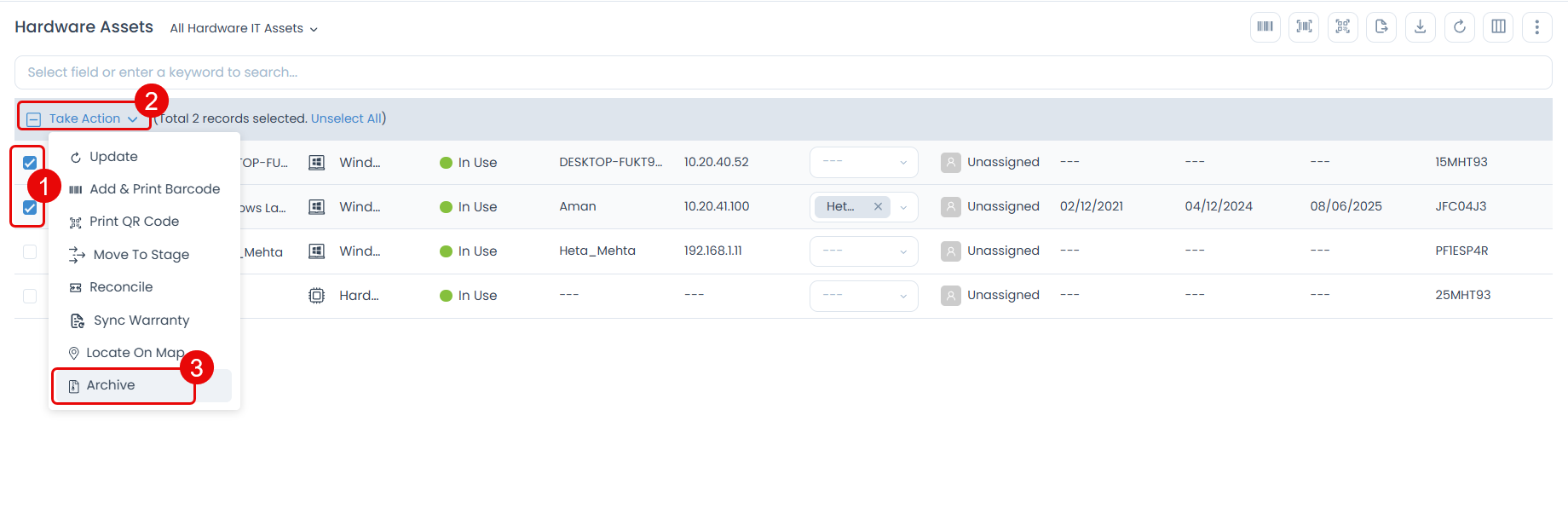The image size is (1568, 525).
Task: Click Unassigned in the 25MHT93 row
Action: 1002,296
